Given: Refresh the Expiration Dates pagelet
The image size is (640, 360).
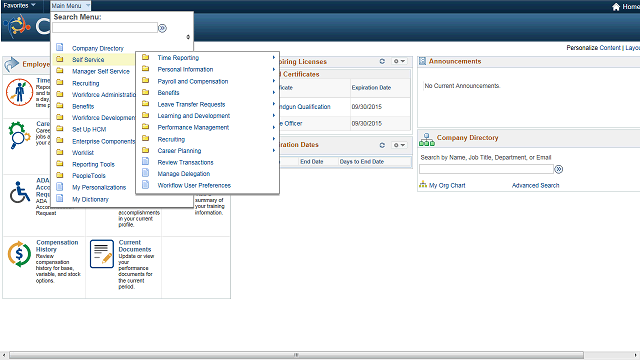Looking at the screenshot, I should pyautogui.click(x=382, y=145).
